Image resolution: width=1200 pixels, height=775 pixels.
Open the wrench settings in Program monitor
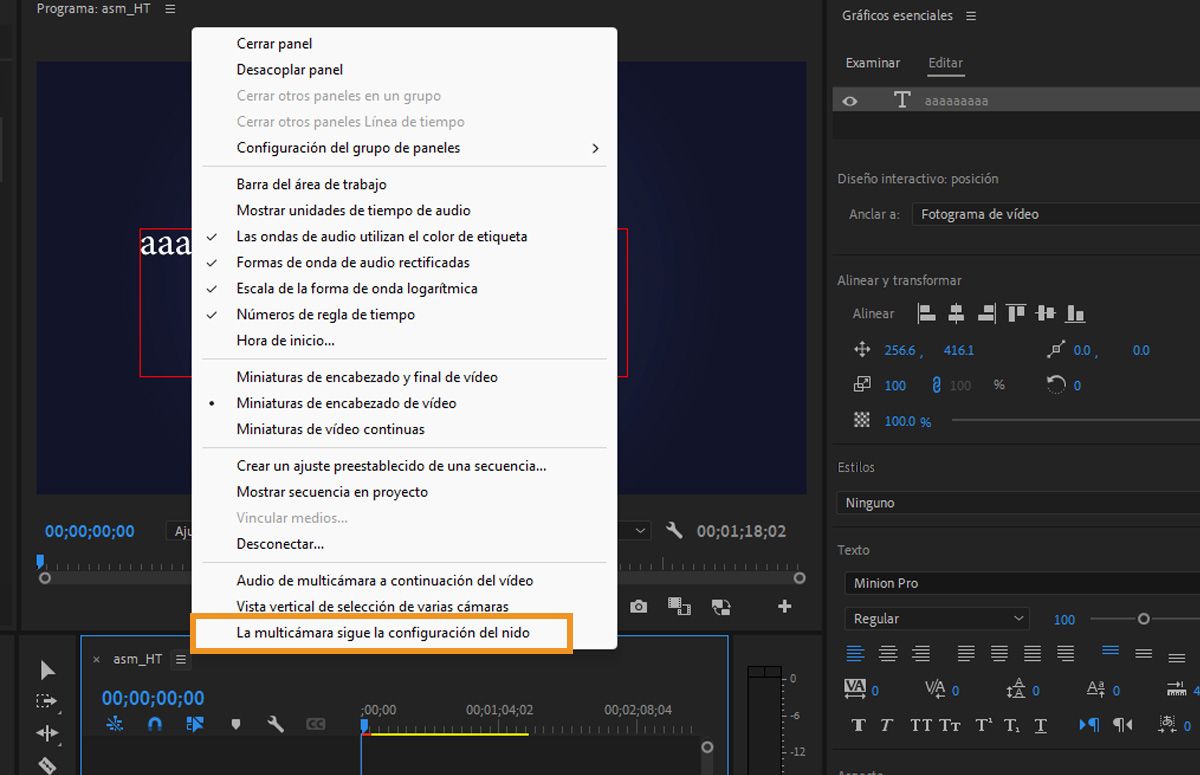(674, 531)
